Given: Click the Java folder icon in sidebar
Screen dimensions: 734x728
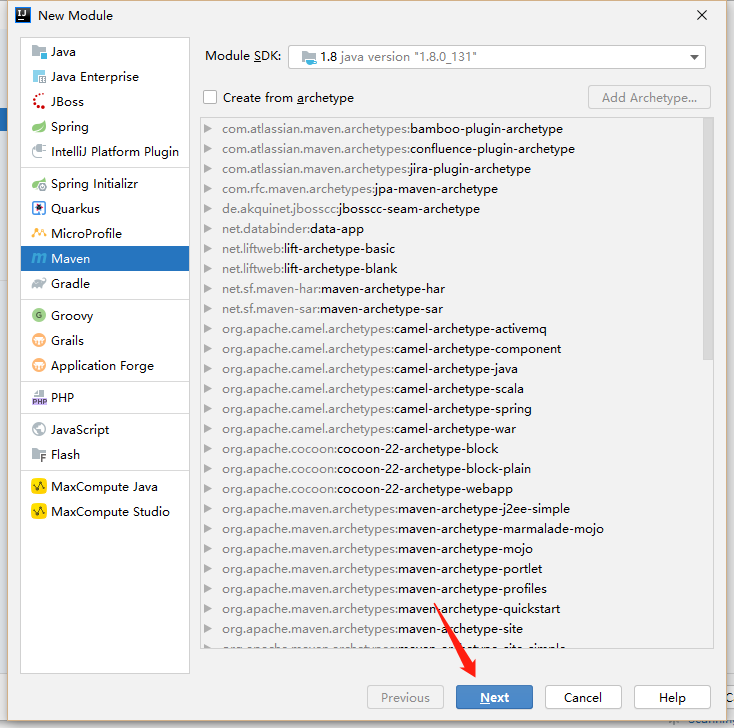Looking at the screenshot, I should click(x=39, y=51).
